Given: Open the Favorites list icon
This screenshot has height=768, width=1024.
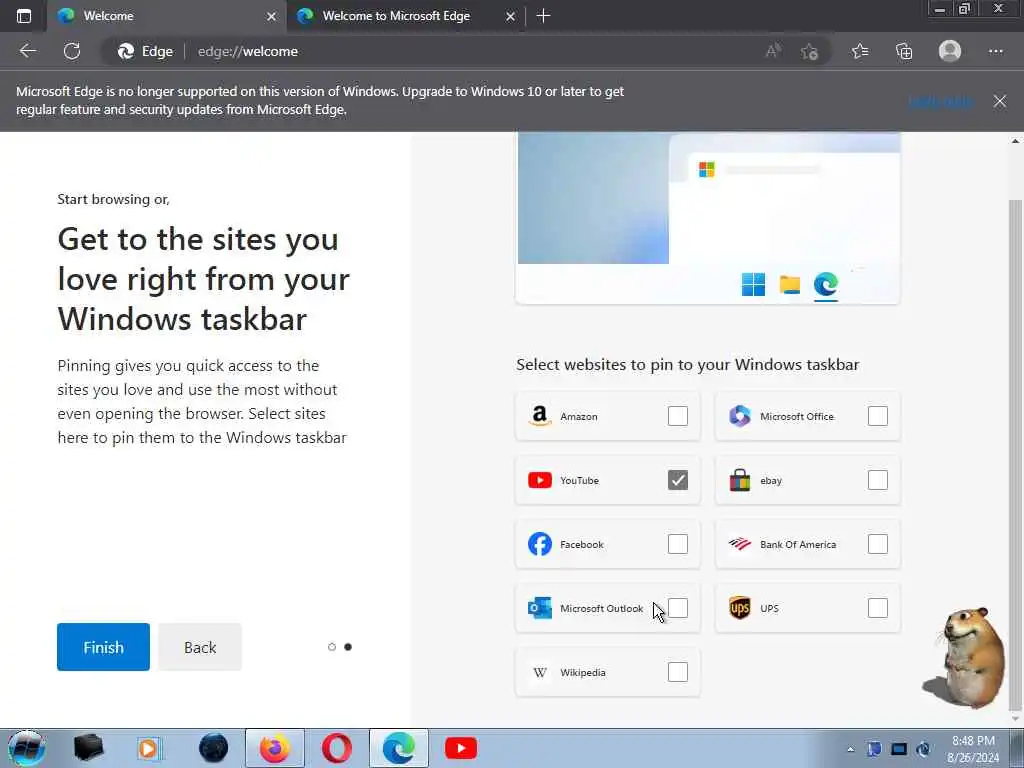Looking at the screenshot, I should tap(860, 51).
